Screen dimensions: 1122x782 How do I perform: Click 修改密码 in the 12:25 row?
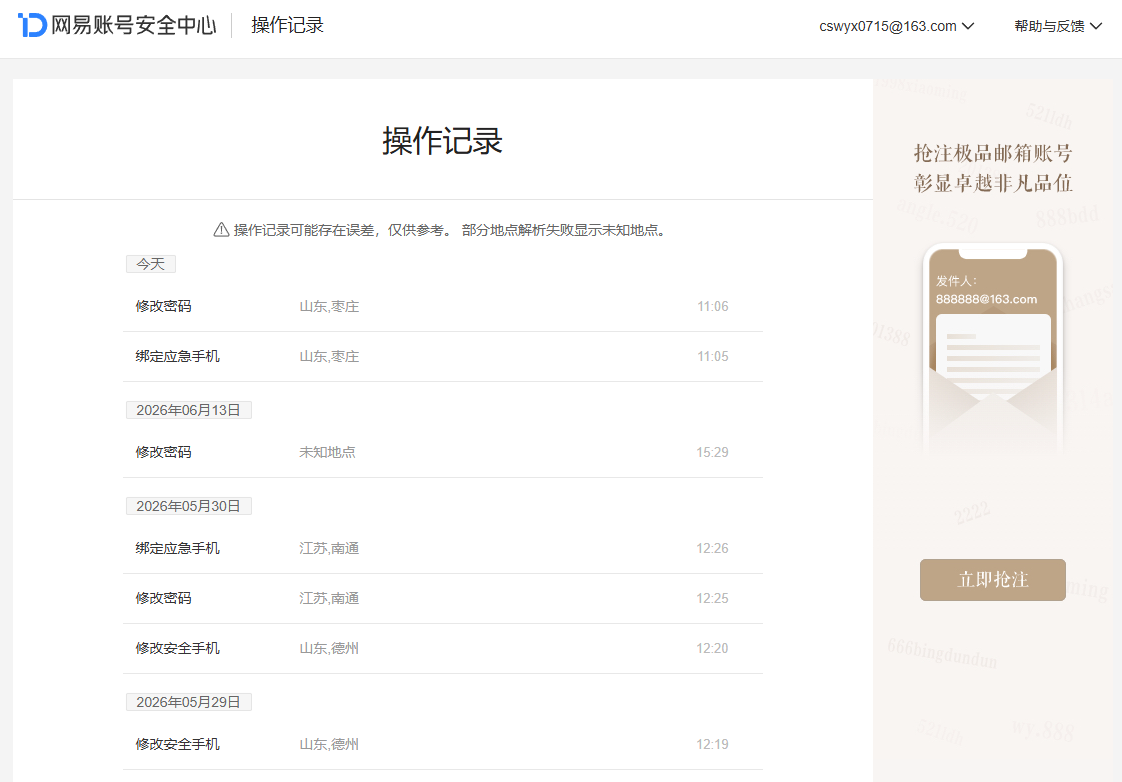coord(164,598)
